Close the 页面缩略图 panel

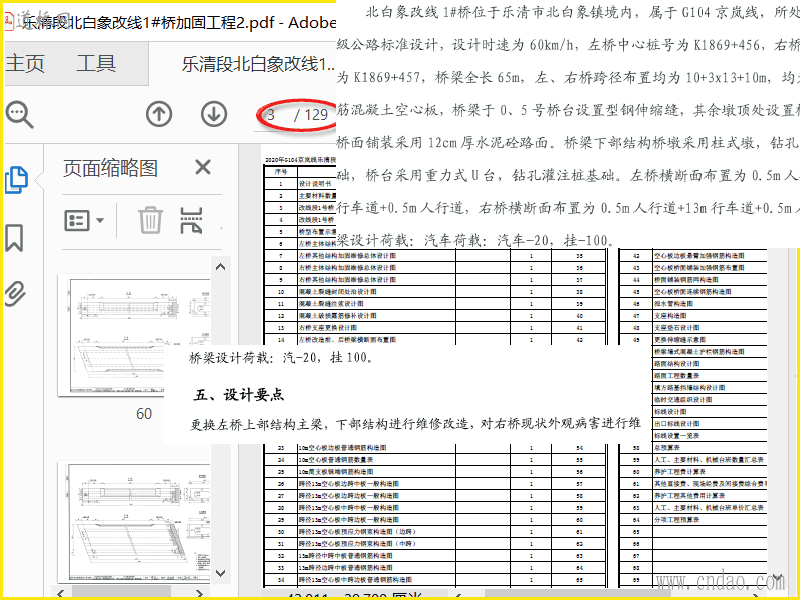click(203, 167)
